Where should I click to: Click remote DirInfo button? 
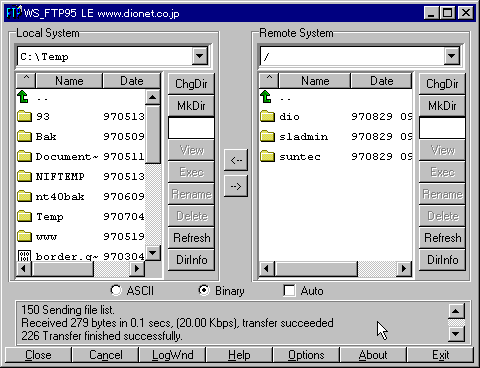[x=442, y=260]
